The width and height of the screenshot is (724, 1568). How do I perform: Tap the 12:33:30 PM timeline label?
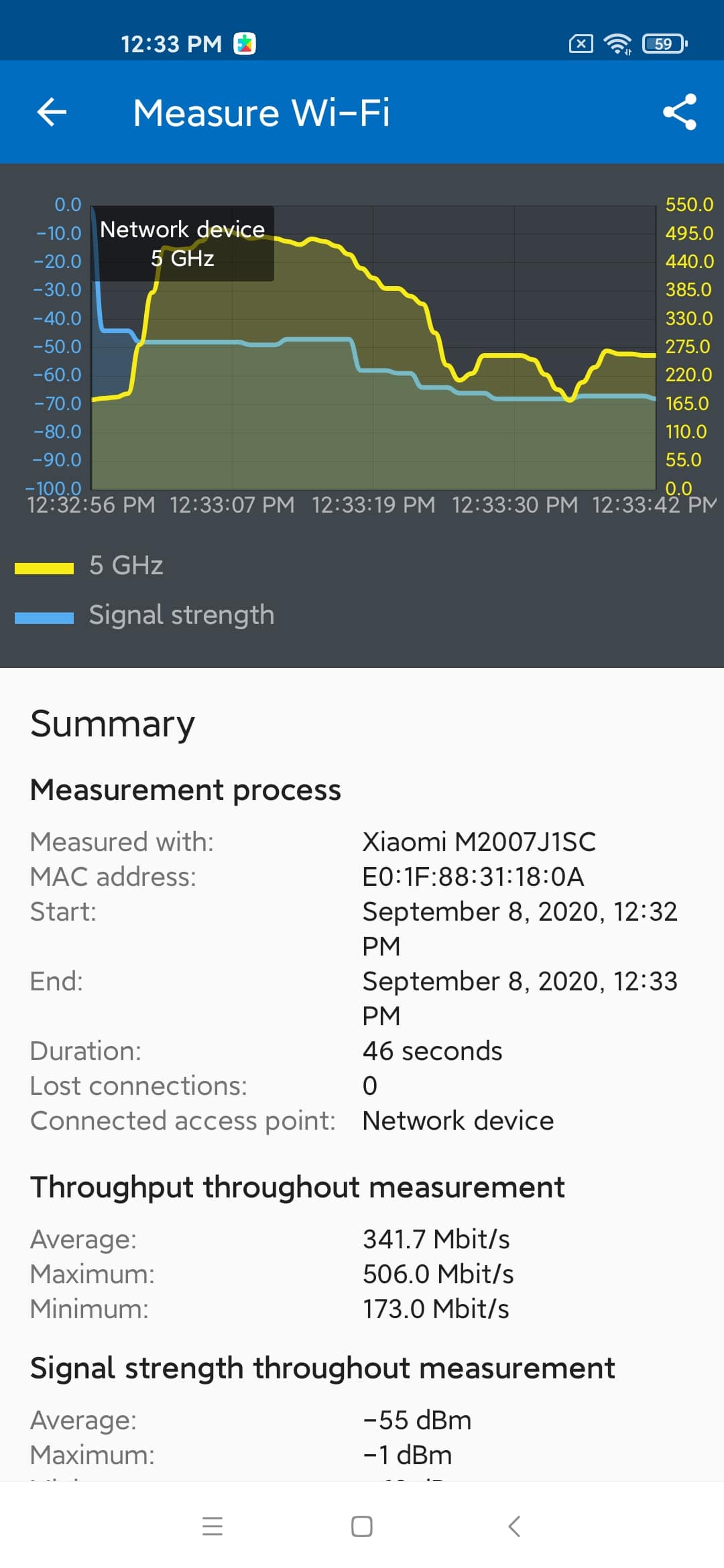[515, 505]
